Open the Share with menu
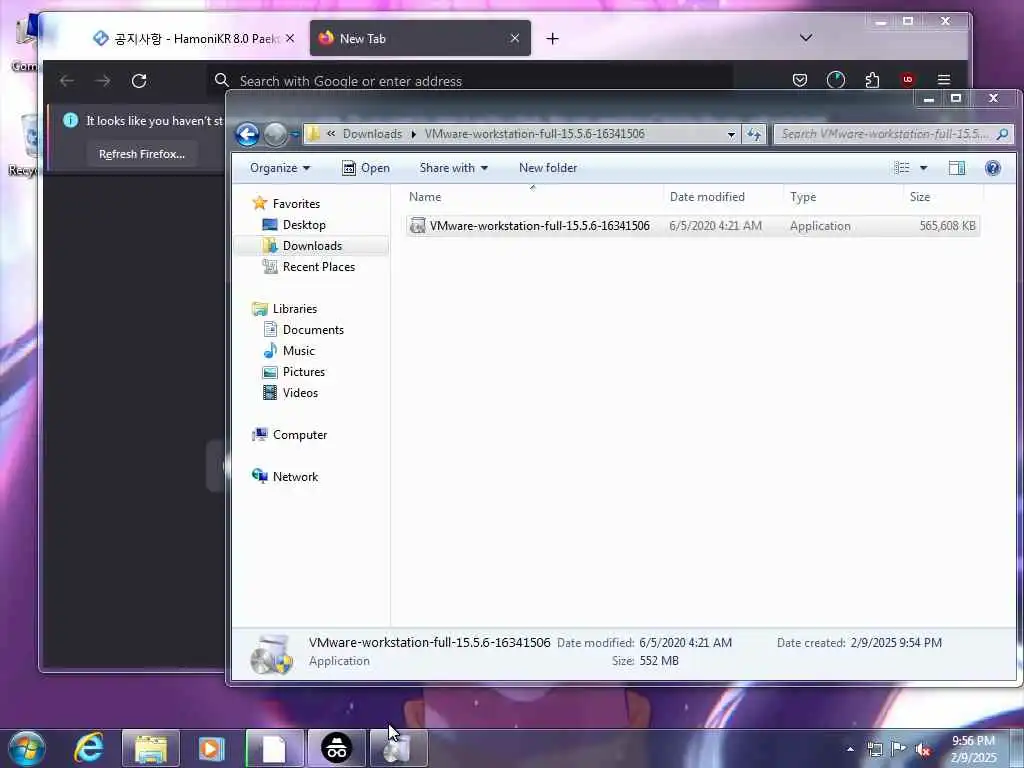1024x768 pixels. tap(453, 168)
